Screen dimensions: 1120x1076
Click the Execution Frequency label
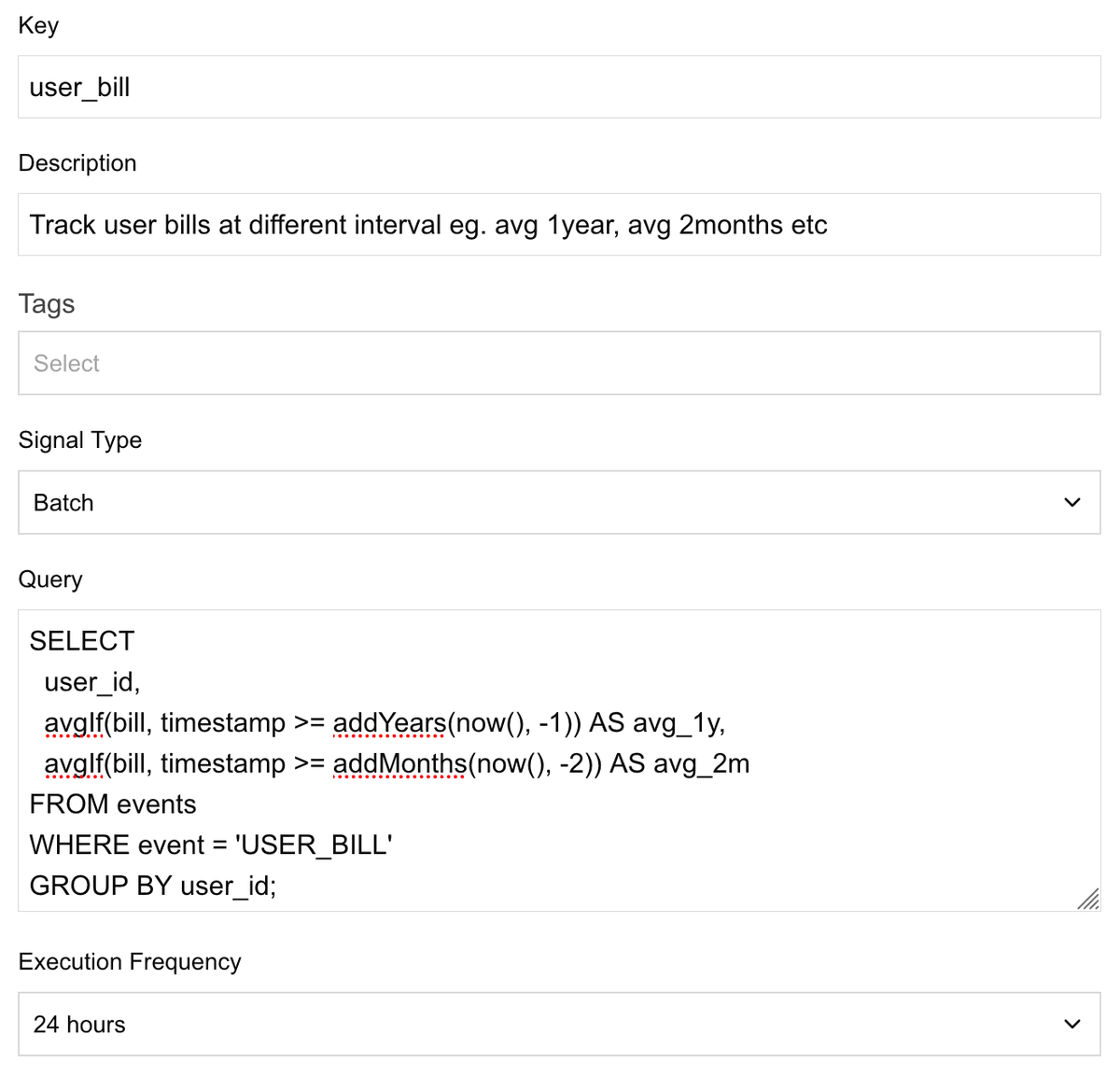(130, 961)
